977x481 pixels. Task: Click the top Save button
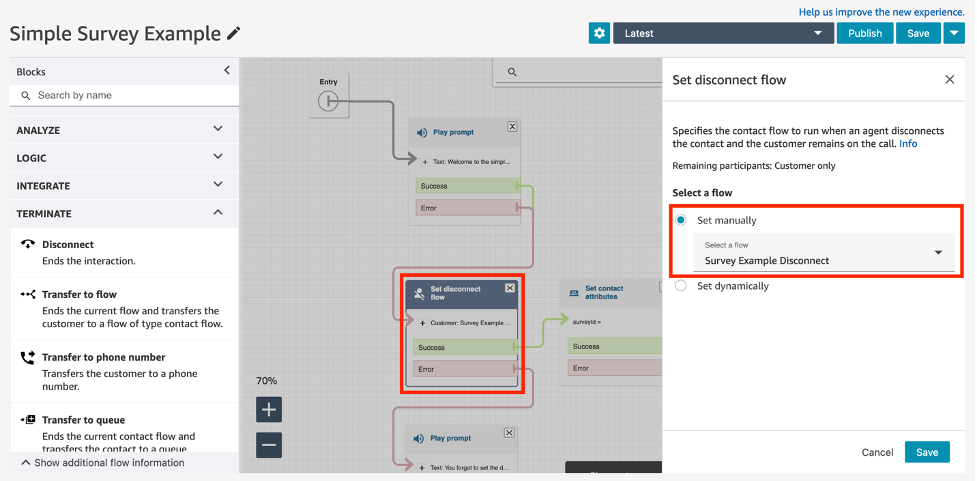tap(918, 34)
